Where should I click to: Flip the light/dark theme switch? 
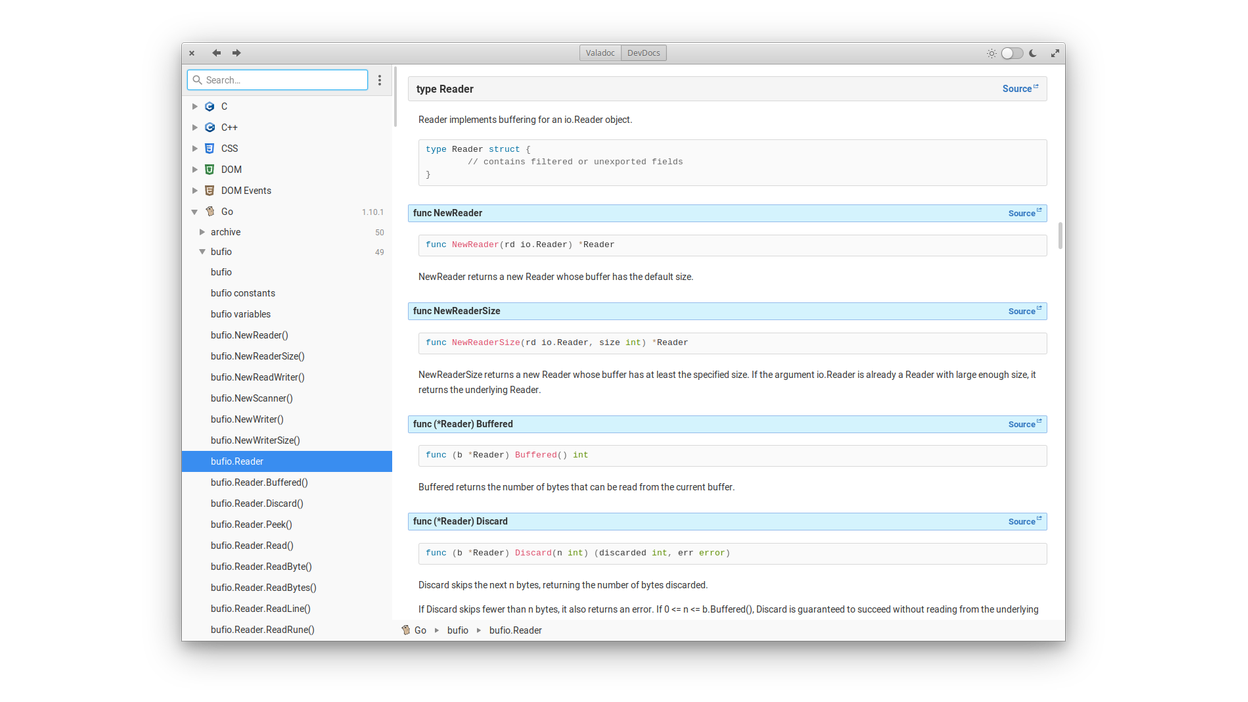[1011, 52]
